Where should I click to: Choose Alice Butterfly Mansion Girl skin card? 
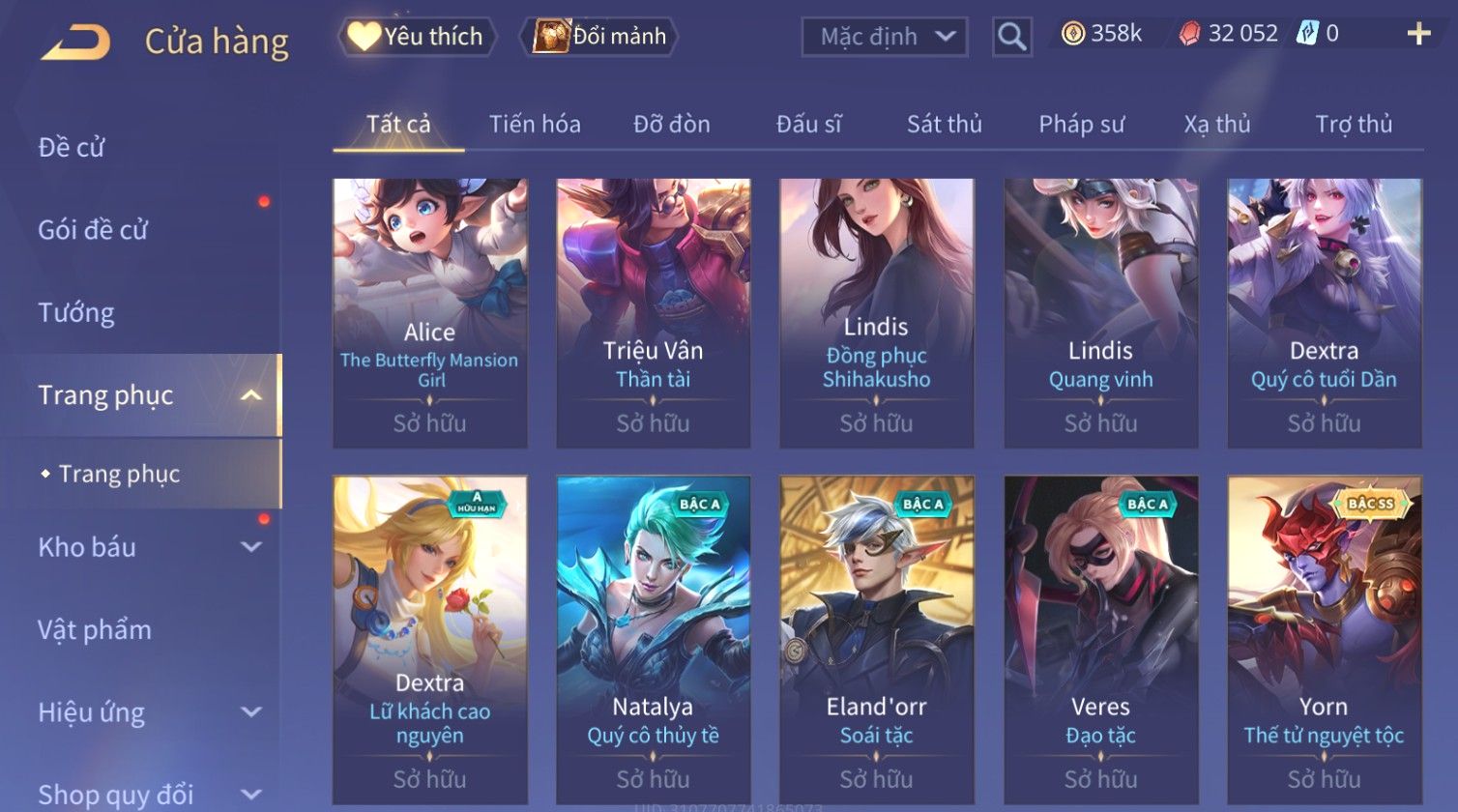click(x=430, y=313)
